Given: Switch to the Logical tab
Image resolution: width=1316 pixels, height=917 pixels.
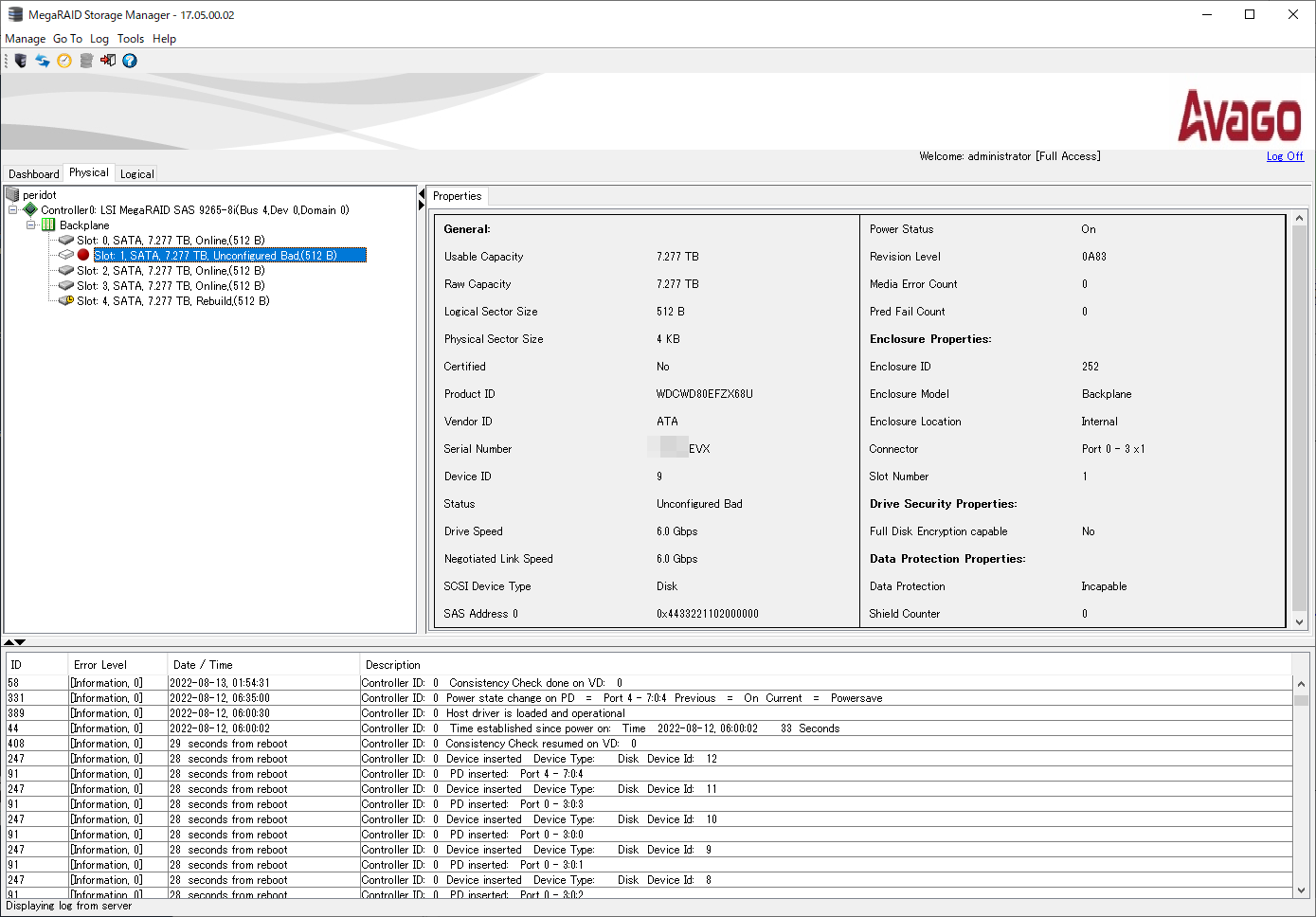Looking at the screenshot, I should 137,174.
